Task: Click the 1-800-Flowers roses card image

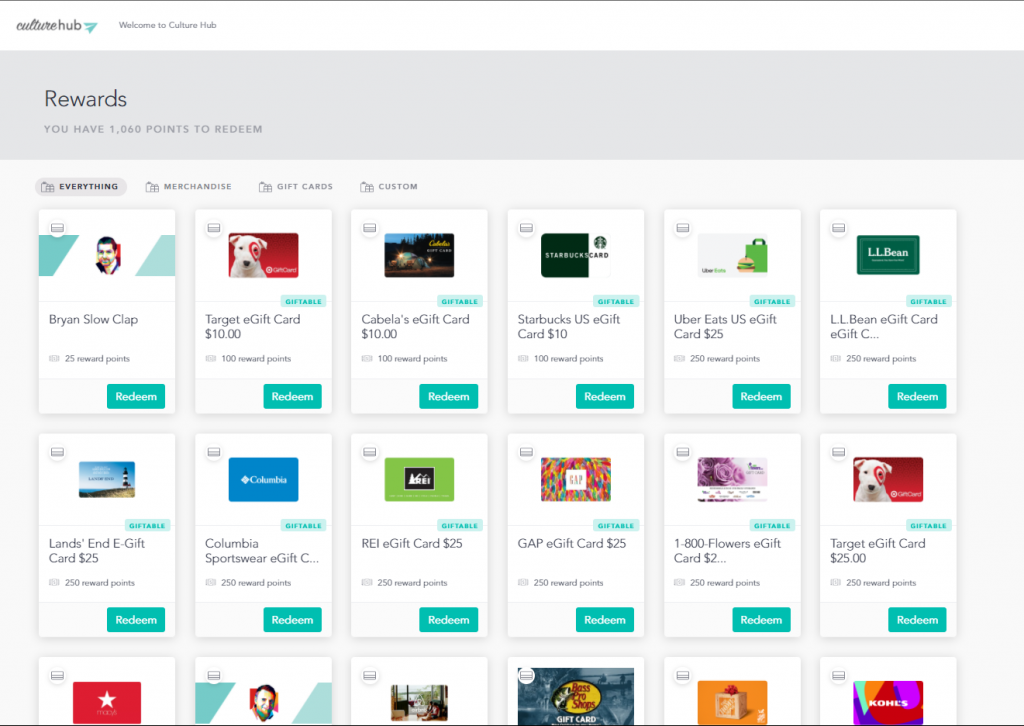Action: coord(732,479)
